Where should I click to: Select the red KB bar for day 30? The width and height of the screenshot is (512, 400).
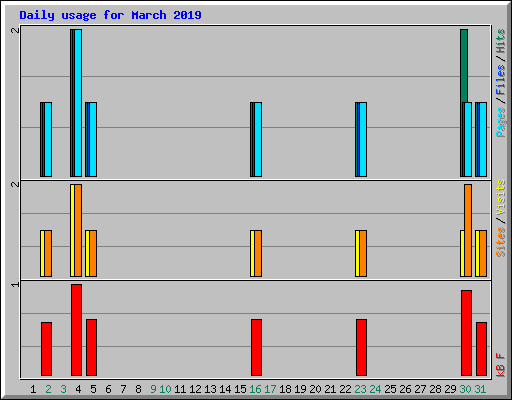tap(466, 333)
